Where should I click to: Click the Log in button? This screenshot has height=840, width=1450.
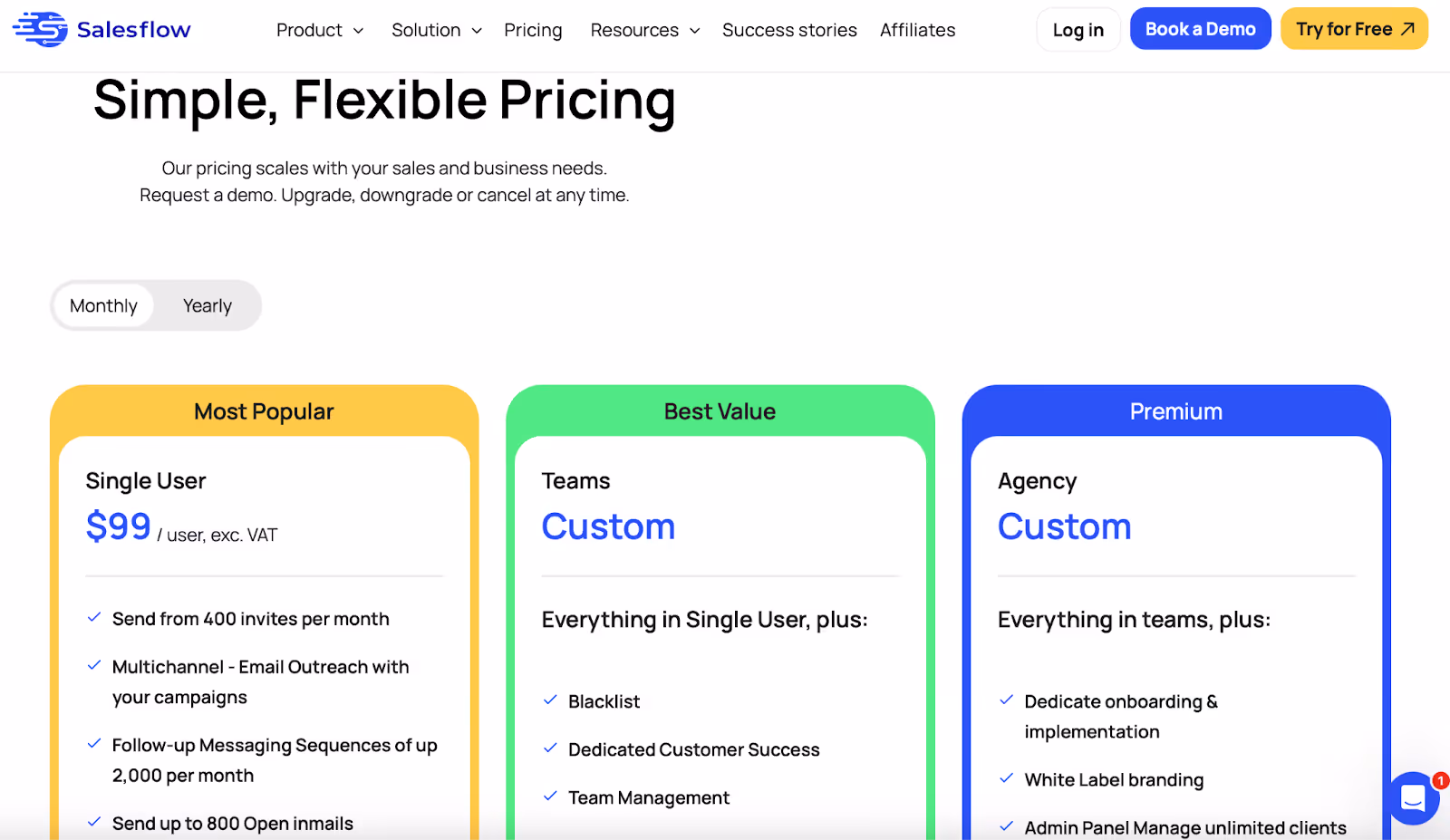pos(1078,29)
